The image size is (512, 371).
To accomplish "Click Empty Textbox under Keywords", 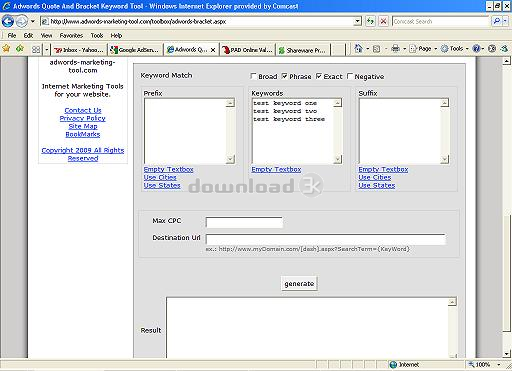I will (x=276, y=169).
